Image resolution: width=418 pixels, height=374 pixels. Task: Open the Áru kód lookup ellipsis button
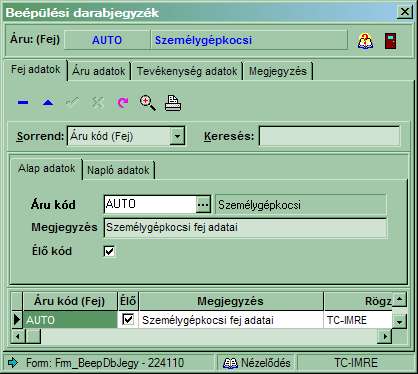click(x=203, y=204)
